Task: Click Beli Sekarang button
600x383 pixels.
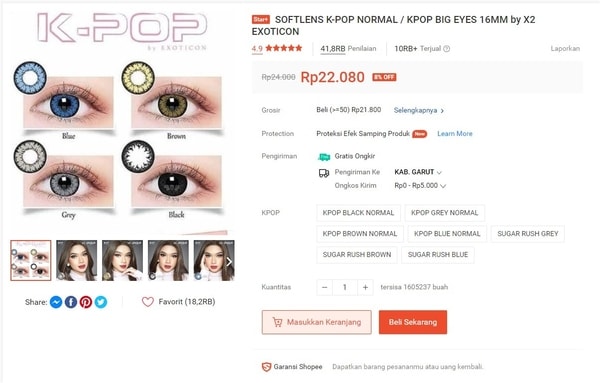Action: 413,322
